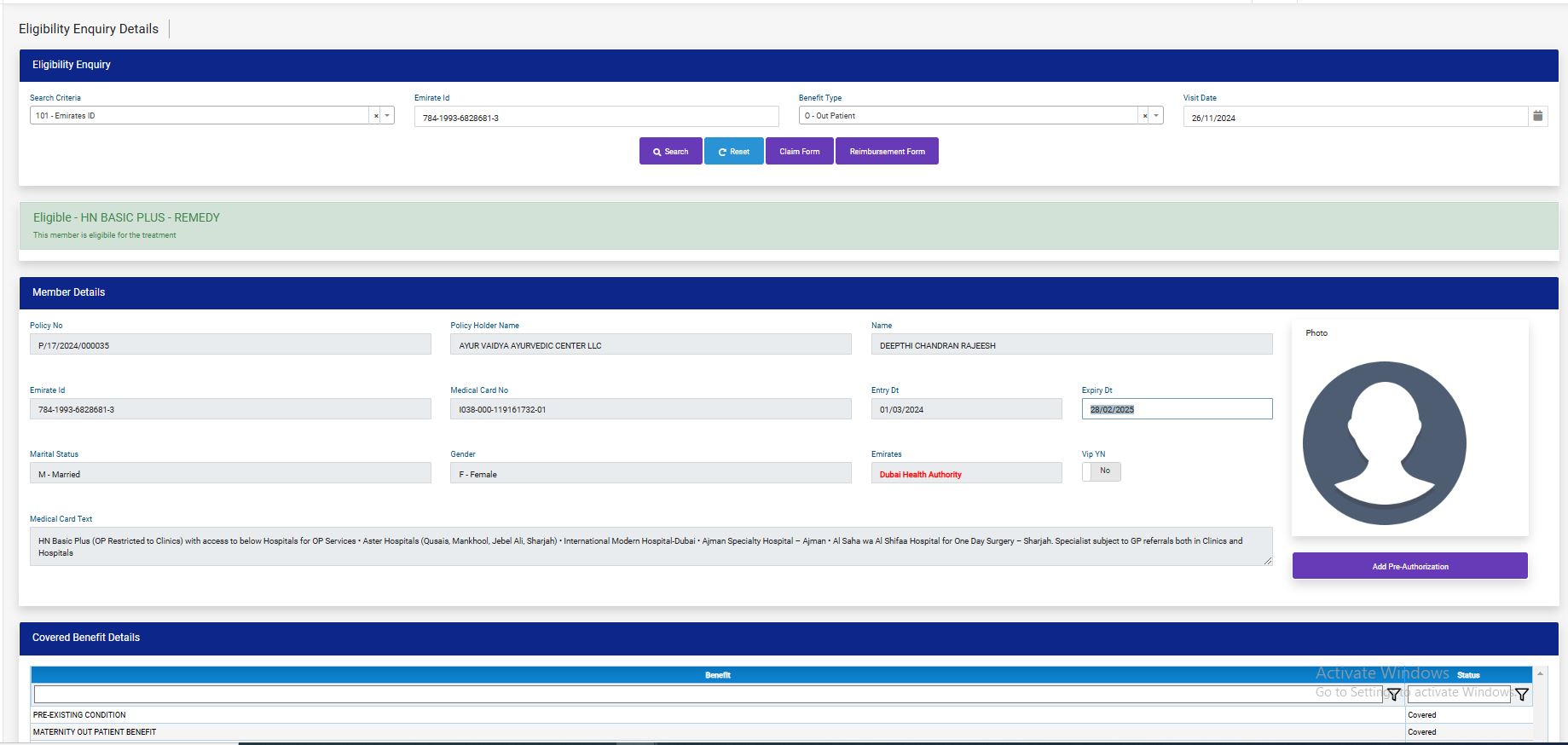The height and width of the screenshot is (745, 1568).
Task: Click the Status column filter funnel icon
Action: tap(1521, 695)
